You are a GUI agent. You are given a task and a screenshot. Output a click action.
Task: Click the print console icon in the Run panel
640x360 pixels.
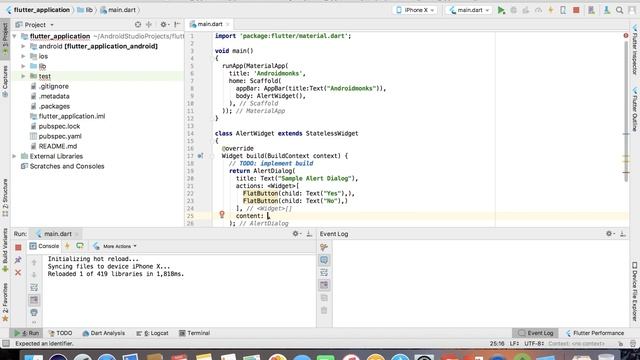click(x=34, y=313)
